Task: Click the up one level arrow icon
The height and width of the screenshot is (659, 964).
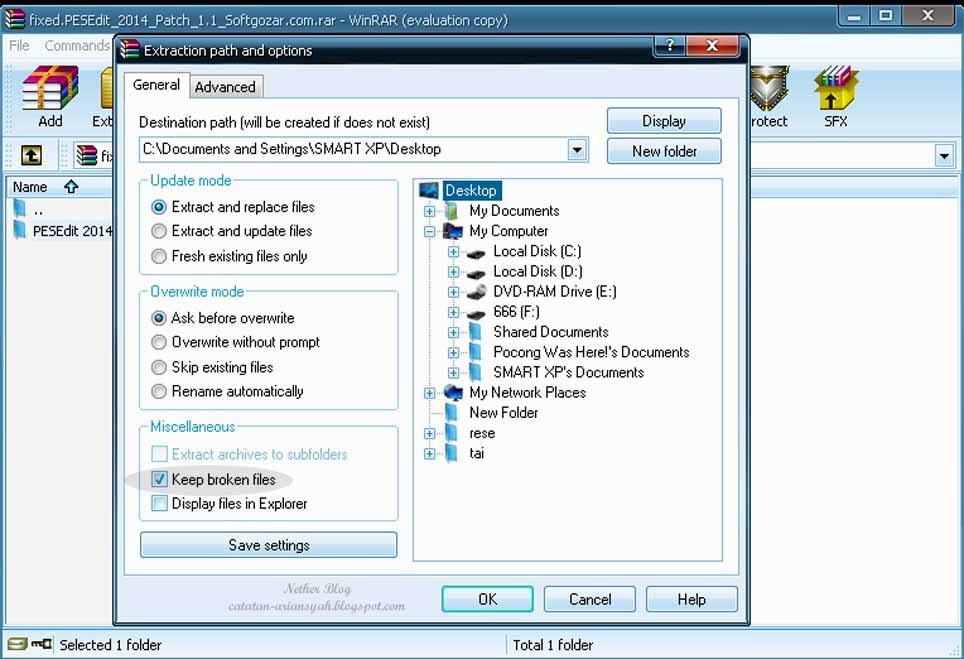Action: [x=31, y=155]
